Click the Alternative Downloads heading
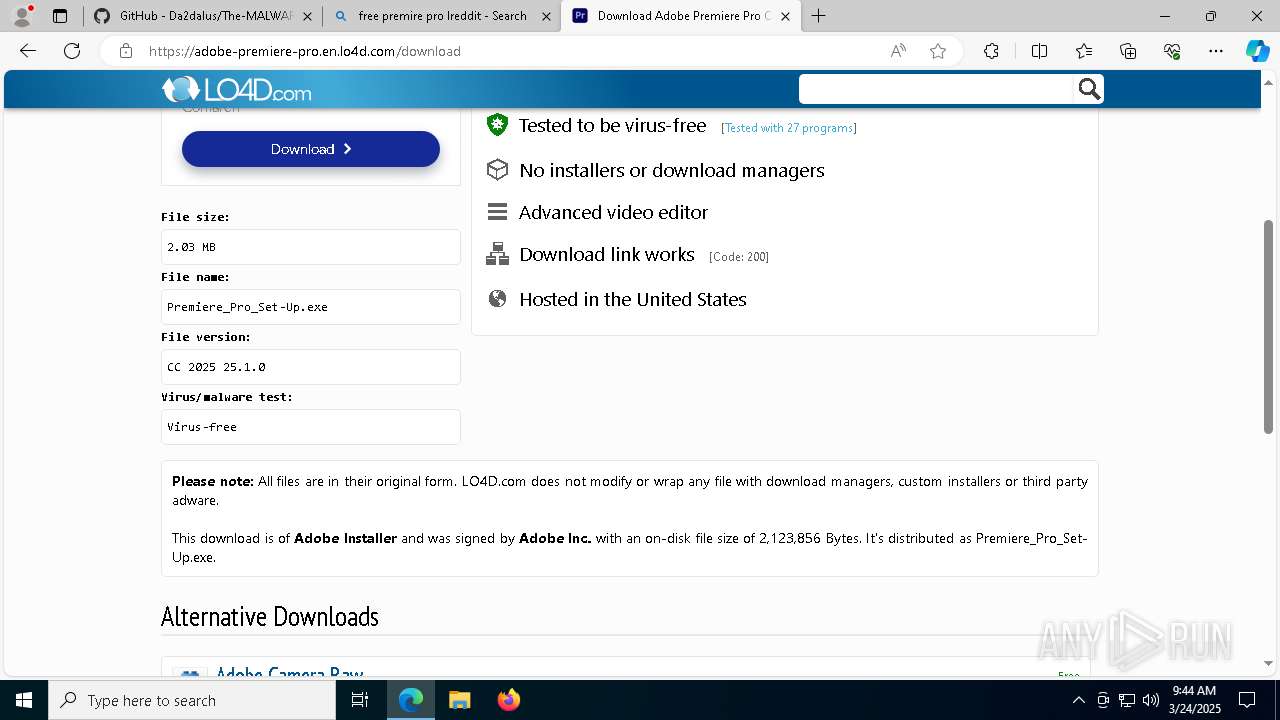The height and width of the screenshot is (720, 1280). point(270,616)
